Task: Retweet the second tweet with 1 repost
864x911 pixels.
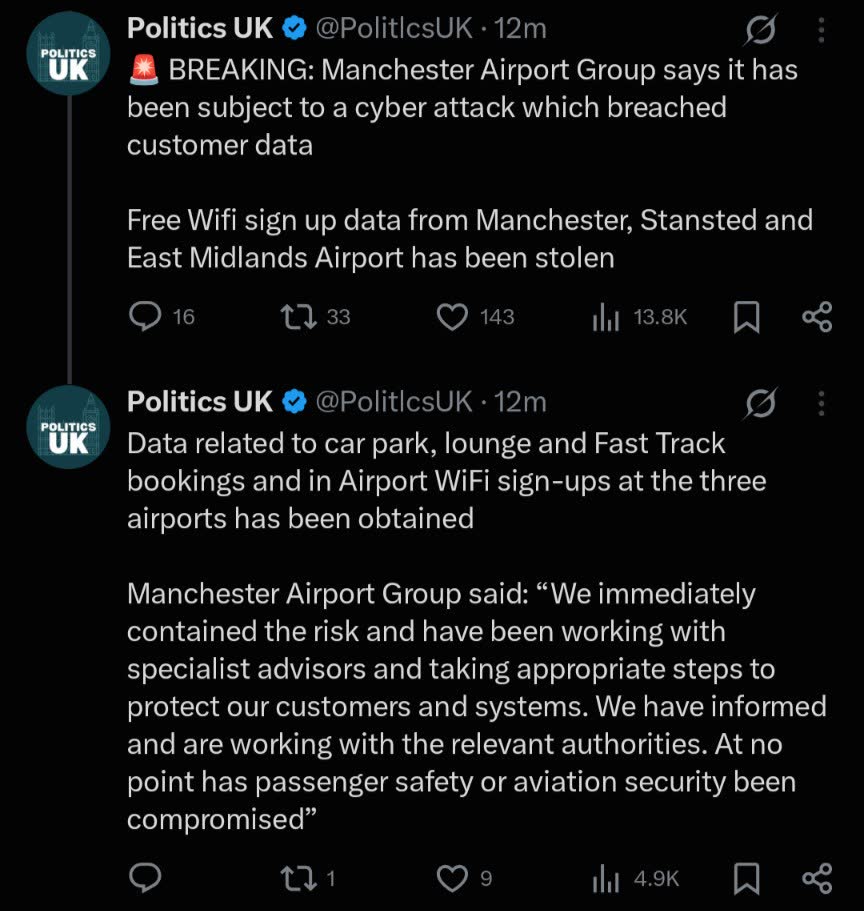Action: (x=299, y=878)
